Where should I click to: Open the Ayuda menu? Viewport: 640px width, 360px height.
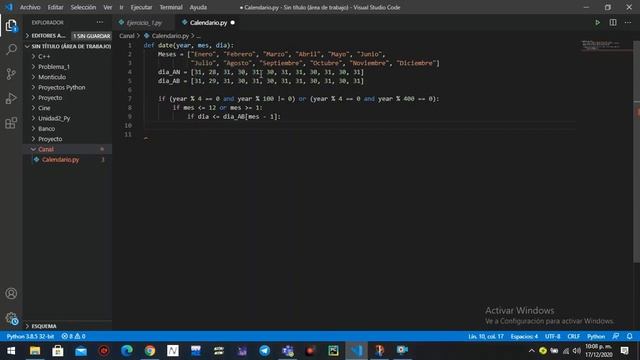pyautogui.click(x=198, y=7)
